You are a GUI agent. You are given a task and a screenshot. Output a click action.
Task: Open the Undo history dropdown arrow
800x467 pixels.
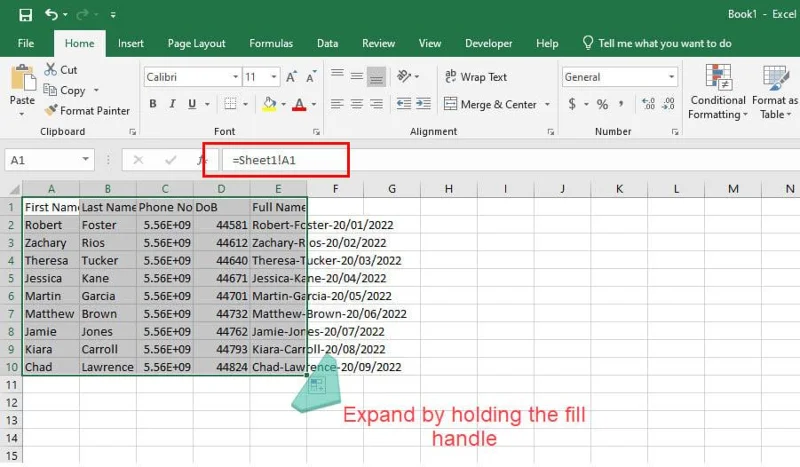65,15
